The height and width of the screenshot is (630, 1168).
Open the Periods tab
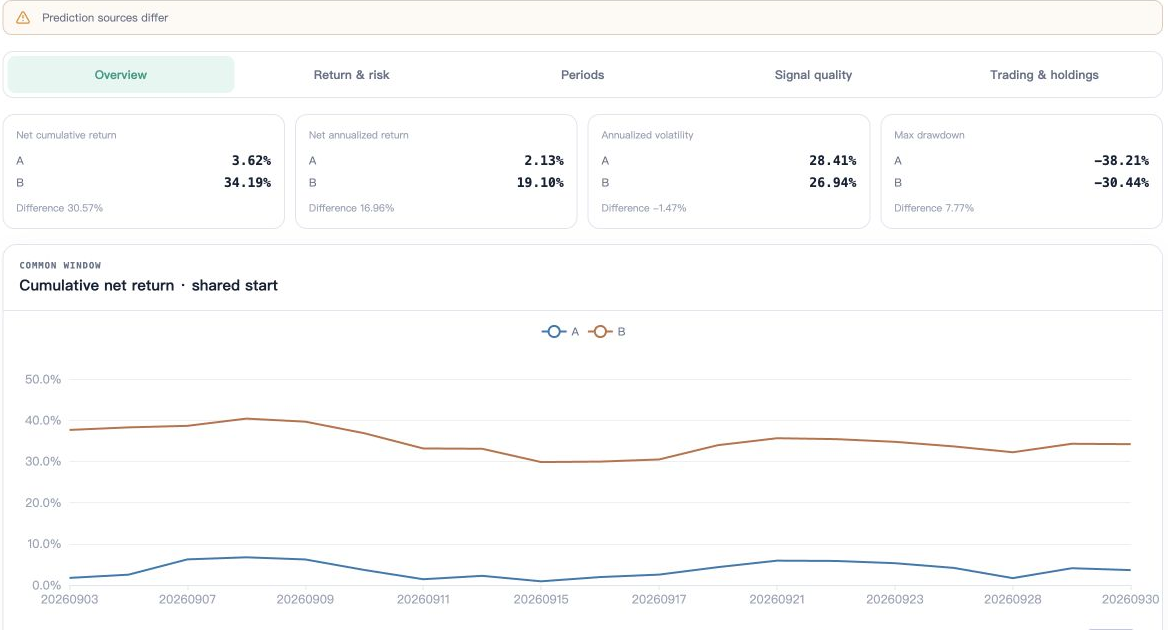point(583,74)
